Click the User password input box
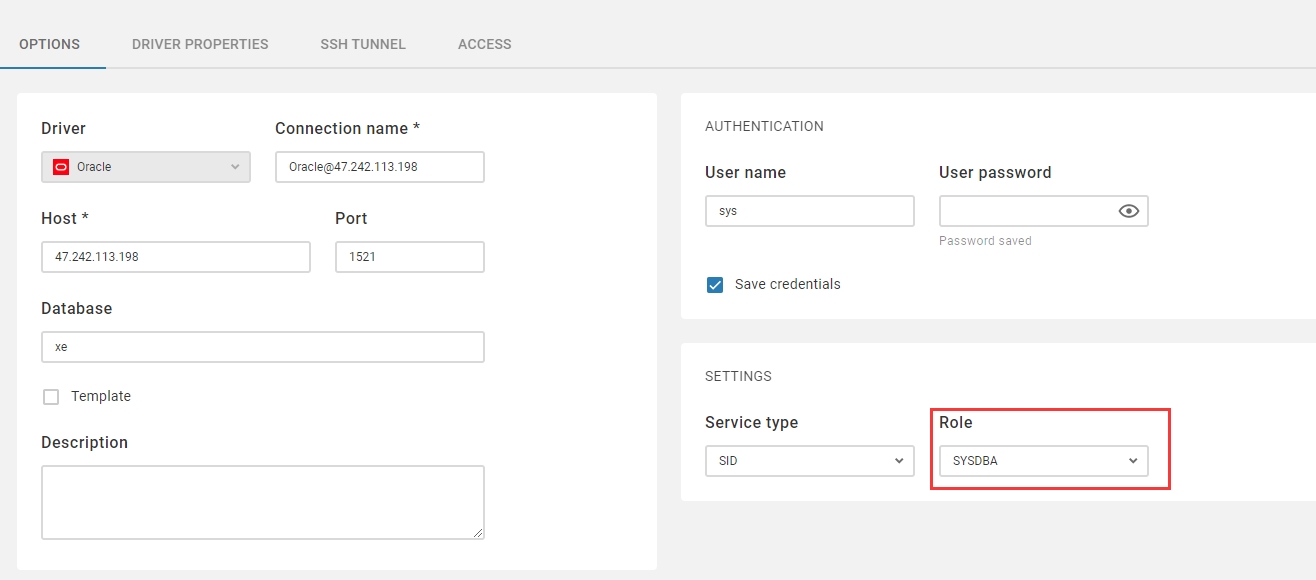The width and height of the screenshot is (1316, 580). [x=1025, y=211]
